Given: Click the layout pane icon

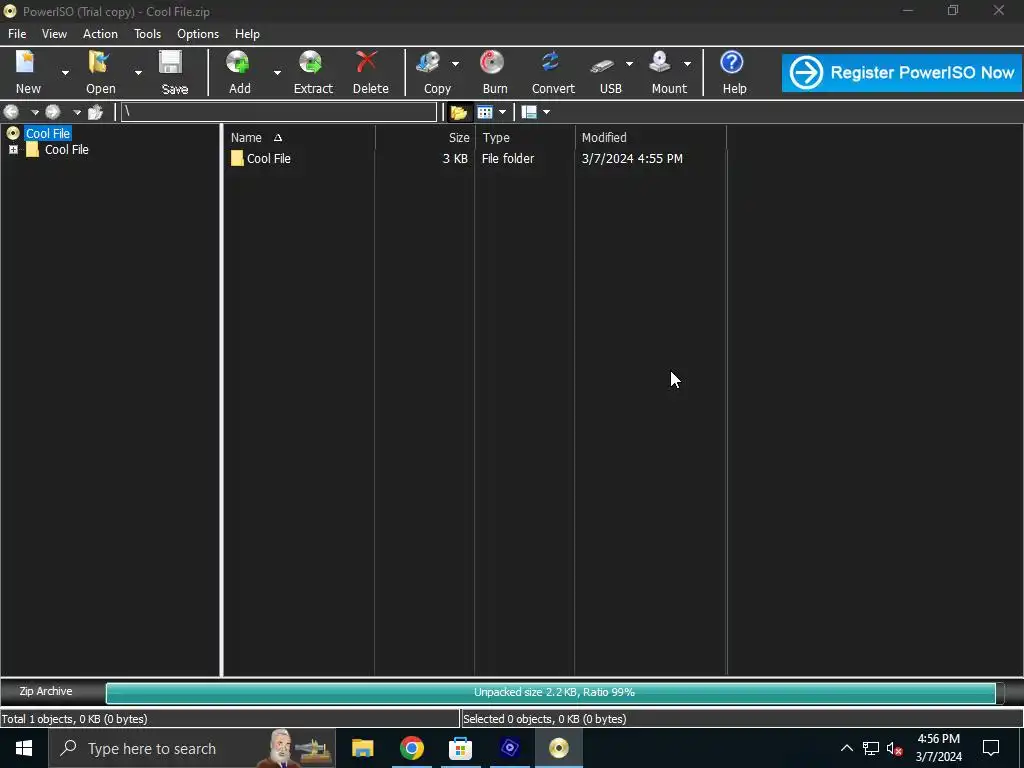Looking at the screenshot, I should tap(529, 112).
